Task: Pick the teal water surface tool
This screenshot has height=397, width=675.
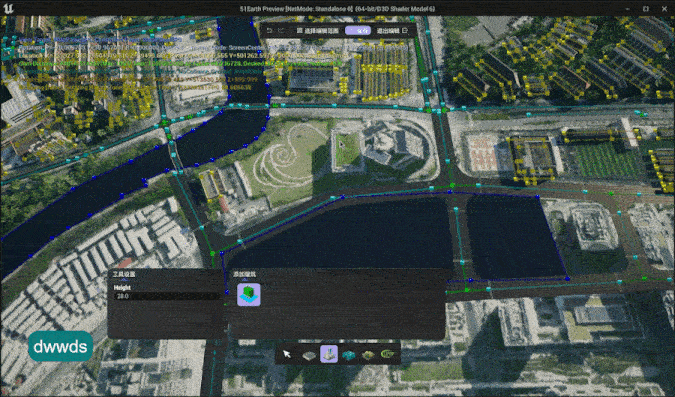Action: tap(349, 355)
